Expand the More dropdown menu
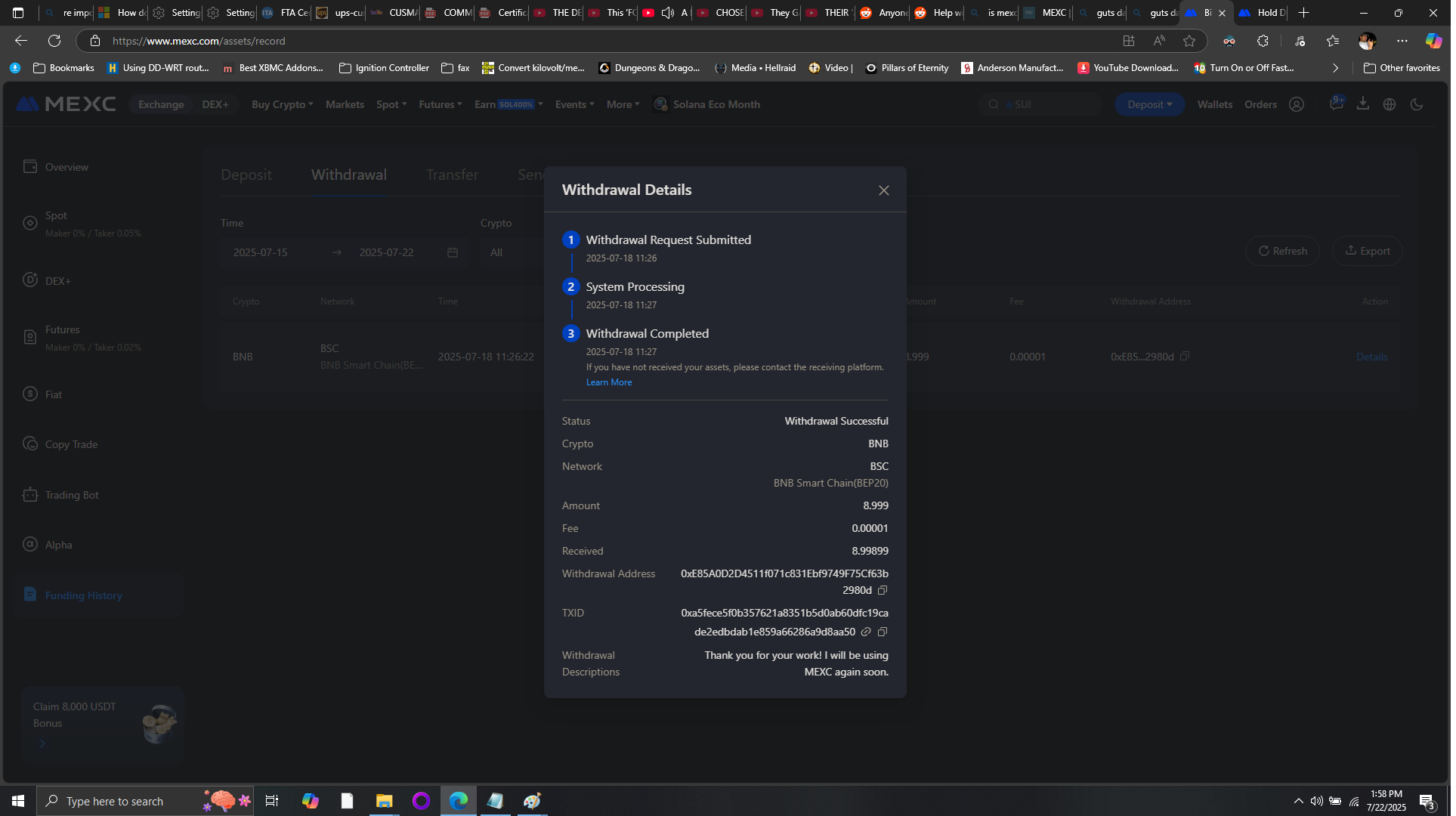Screen dimensions: 1456x816 click(x=623, y=104)
